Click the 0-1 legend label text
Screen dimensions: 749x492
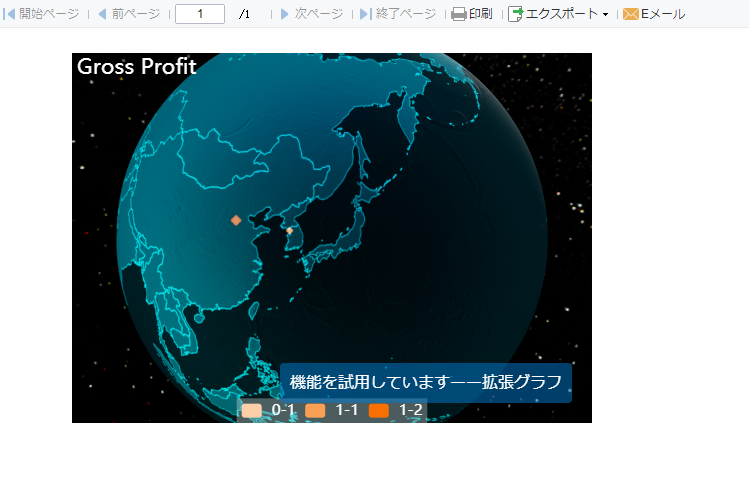(x=283, y=410)
